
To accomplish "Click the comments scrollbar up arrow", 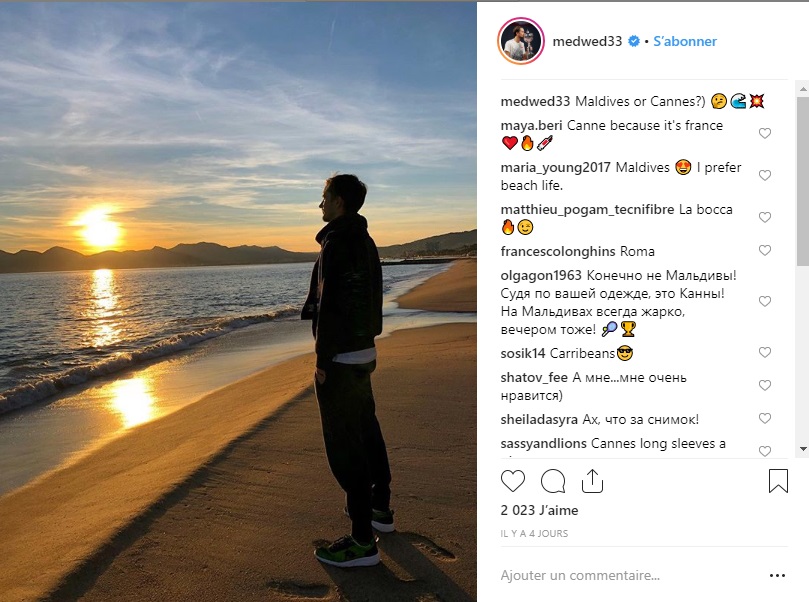I will click(803, 89).
